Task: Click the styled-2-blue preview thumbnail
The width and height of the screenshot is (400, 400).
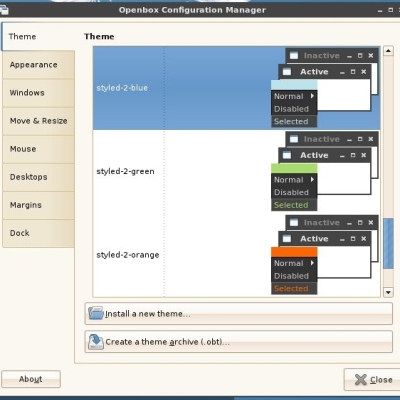Action: pyautogui.click(x=325, y=88)
